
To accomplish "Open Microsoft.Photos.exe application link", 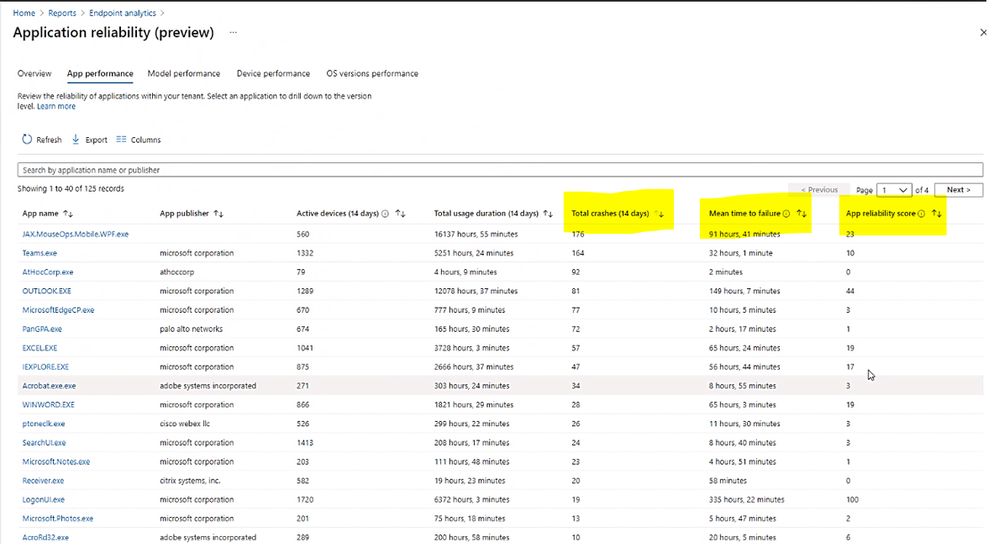I will click(57, 518).
